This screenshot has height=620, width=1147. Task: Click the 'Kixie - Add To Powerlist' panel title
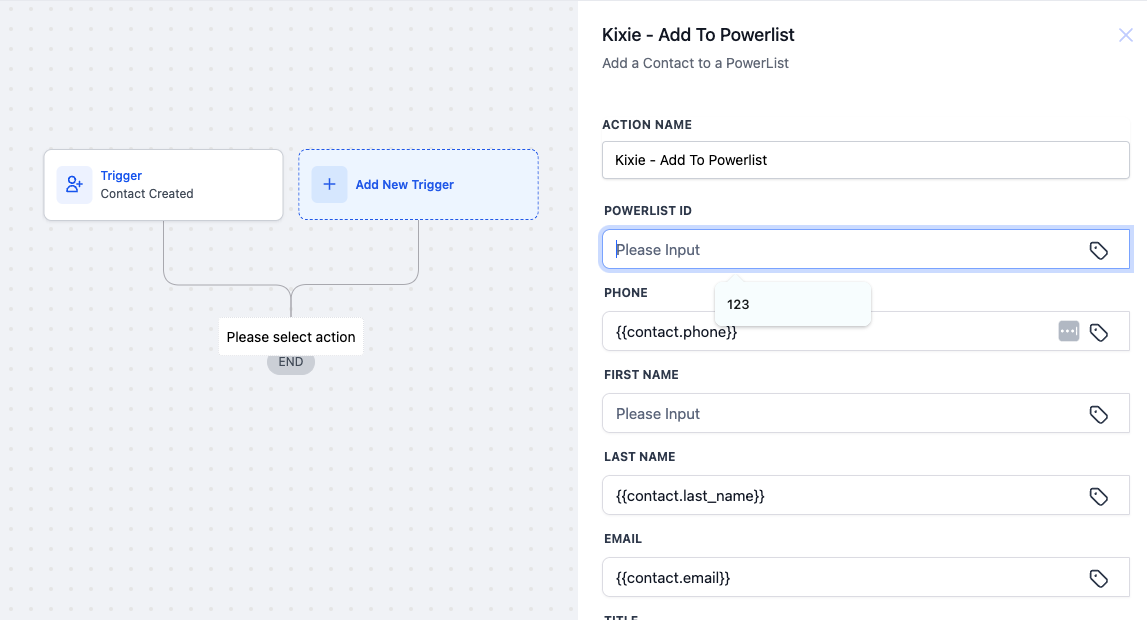coord(698,35)
